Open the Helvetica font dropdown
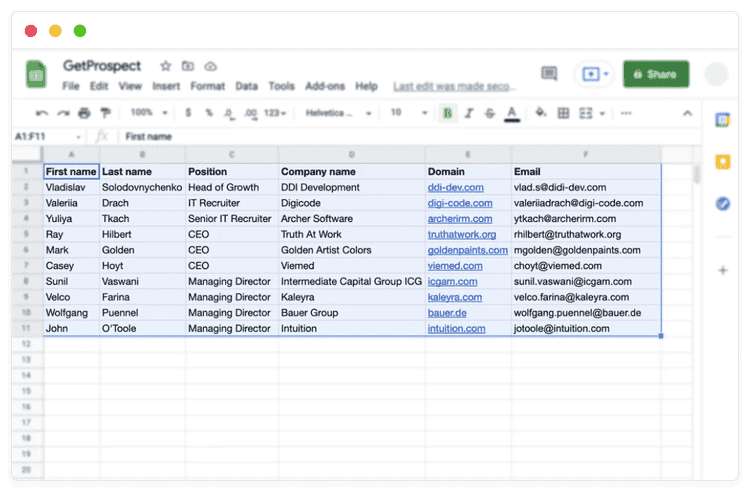 (338, 113)
